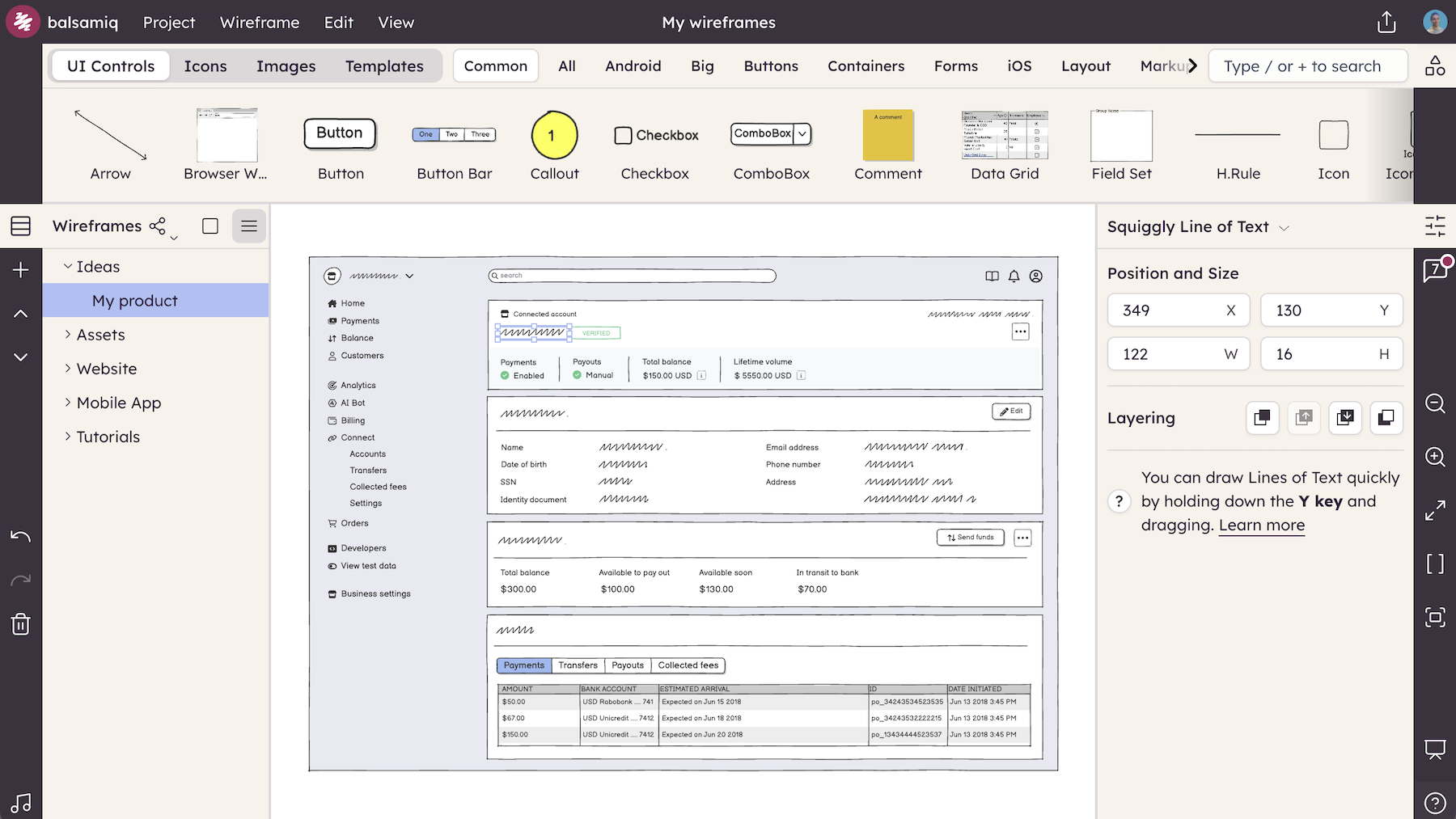This screenshot has height=819, width=1456.
Task: Expand the Assets tree folder
Action: click(68, 335)
